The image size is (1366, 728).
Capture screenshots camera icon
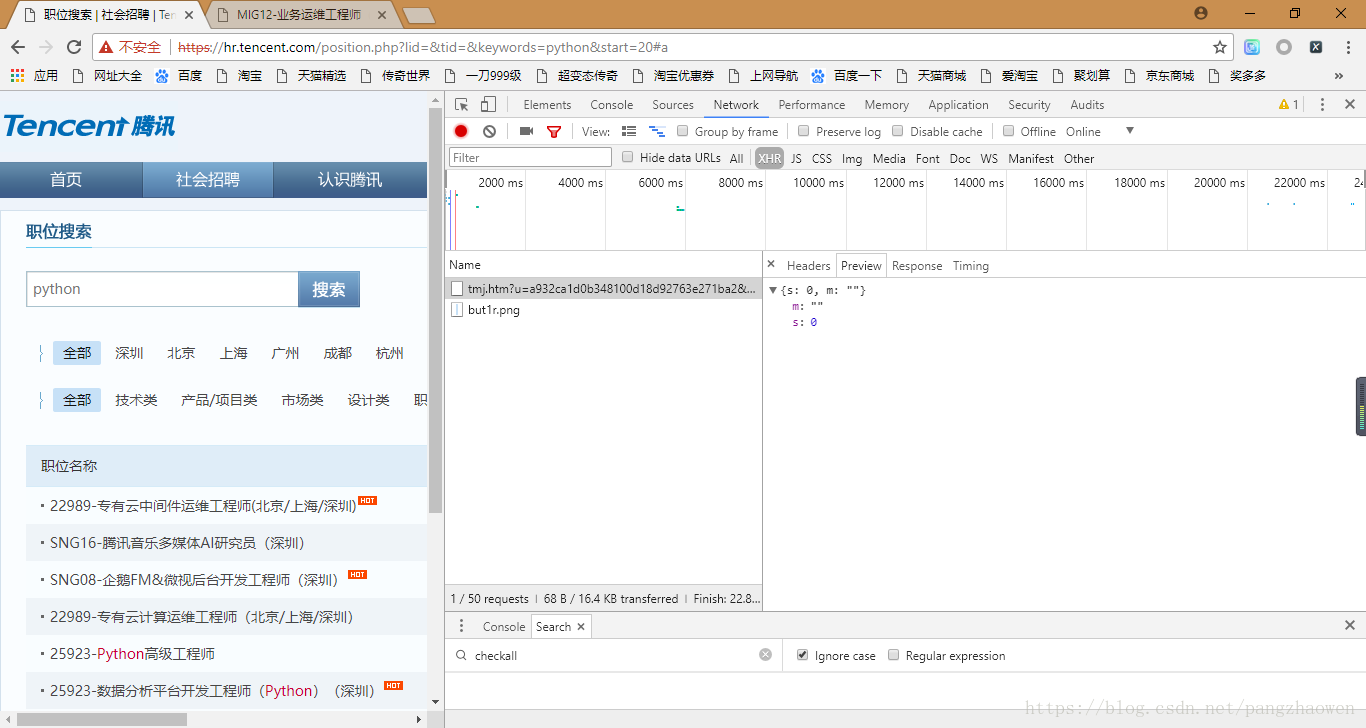(526, 131)
